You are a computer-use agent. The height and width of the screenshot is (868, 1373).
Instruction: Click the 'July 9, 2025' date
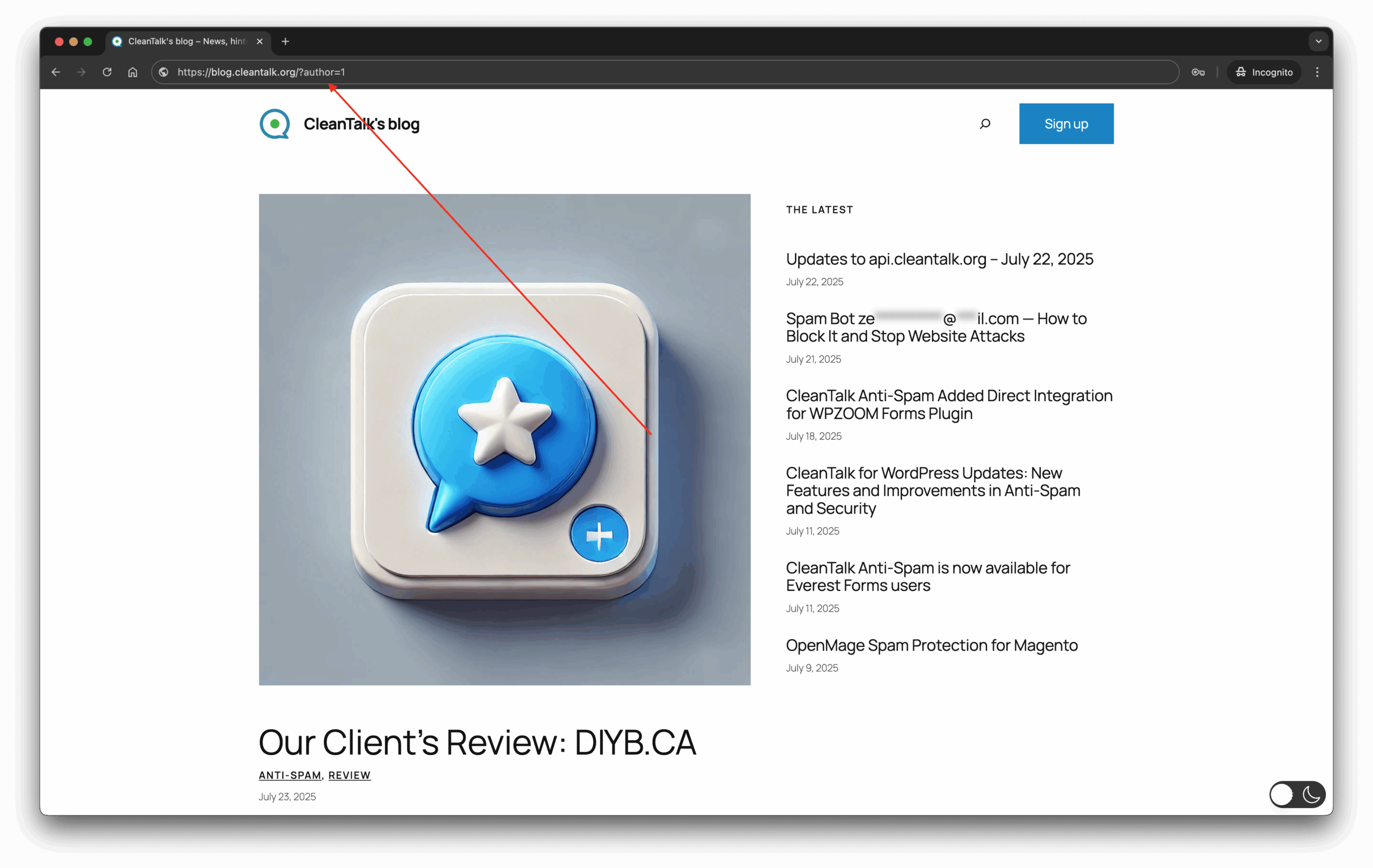812,668
